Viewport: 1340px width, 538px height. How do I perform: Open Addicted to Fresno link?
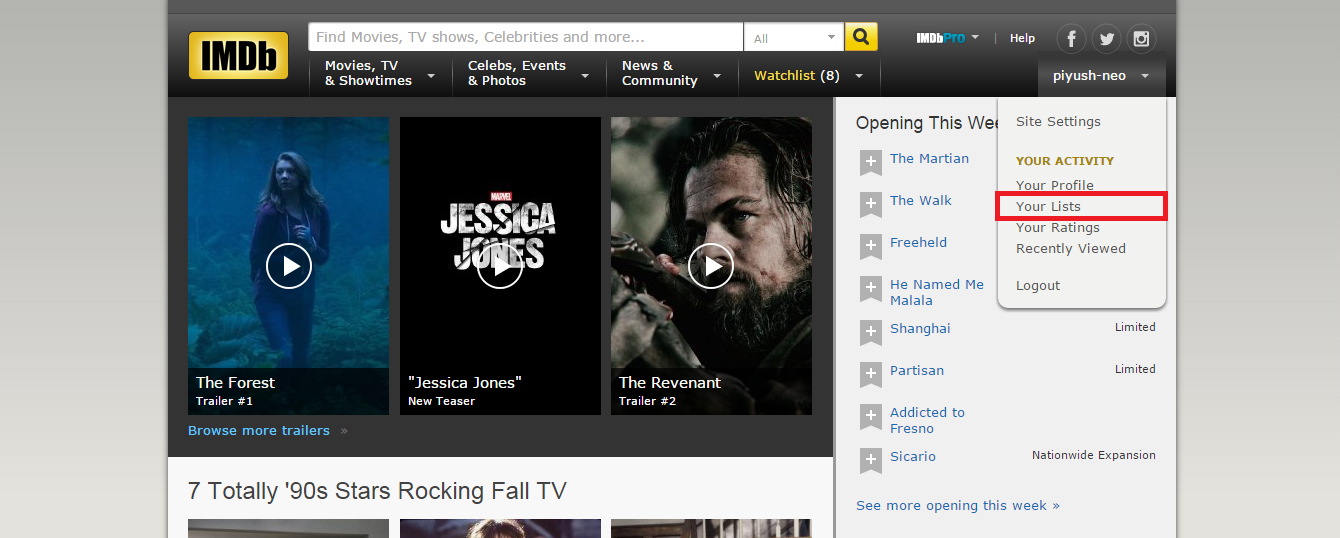(x=927, y=421)
